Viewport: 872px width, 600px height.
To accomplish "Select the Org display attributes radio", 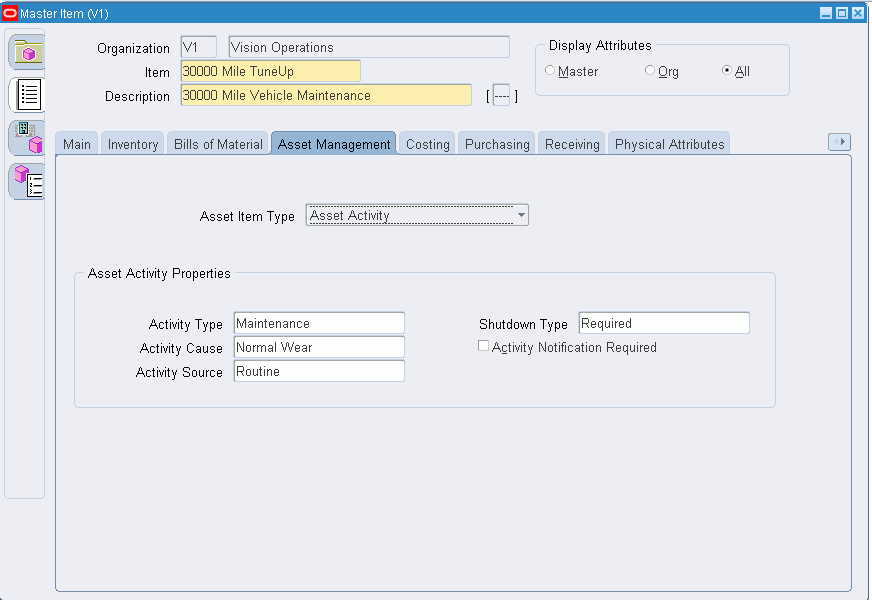I will [649, 70].
